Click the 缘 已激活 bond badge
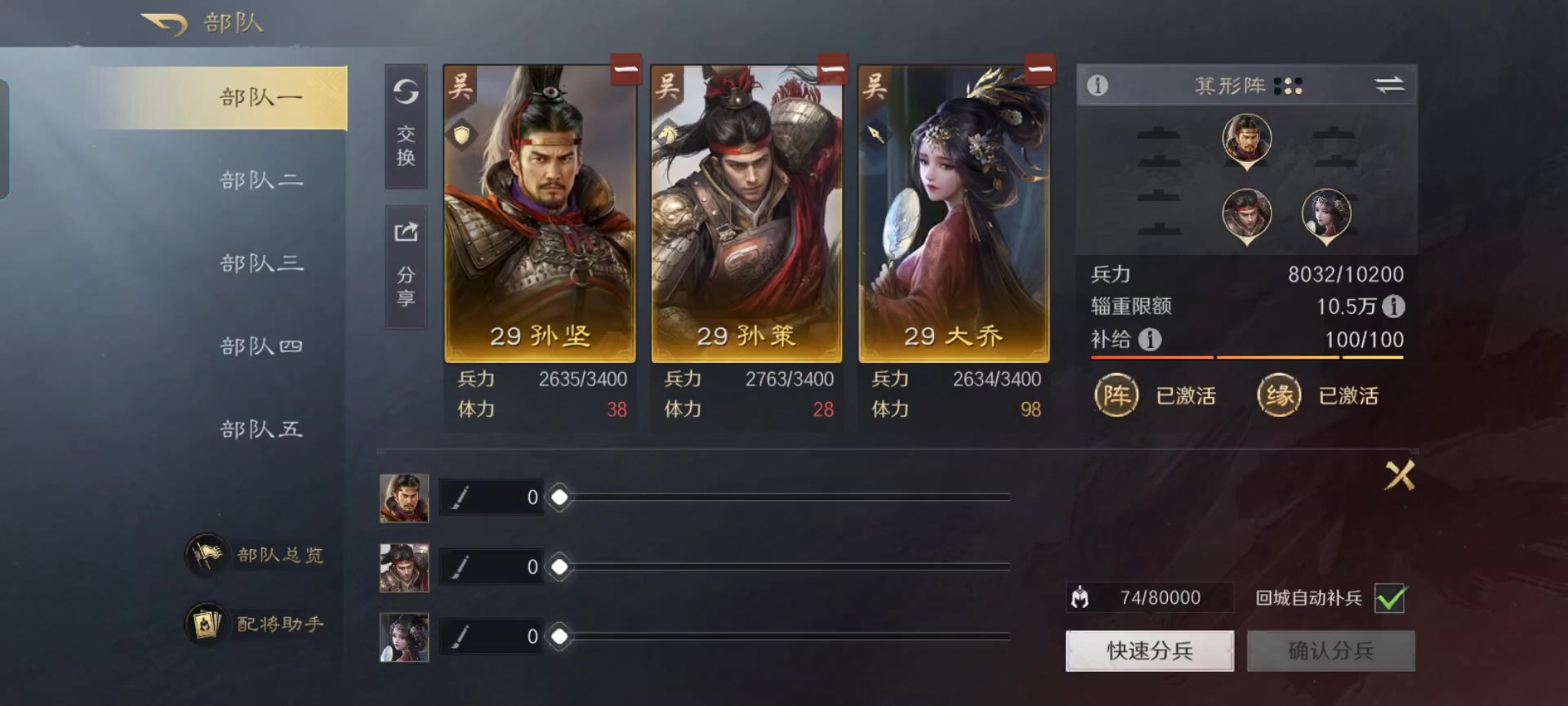 point(1317,395)
